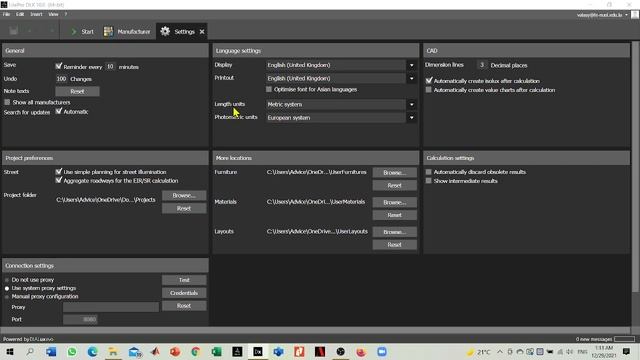
Task: Open the Windows Start menu
Action: [x=10, y=351]
